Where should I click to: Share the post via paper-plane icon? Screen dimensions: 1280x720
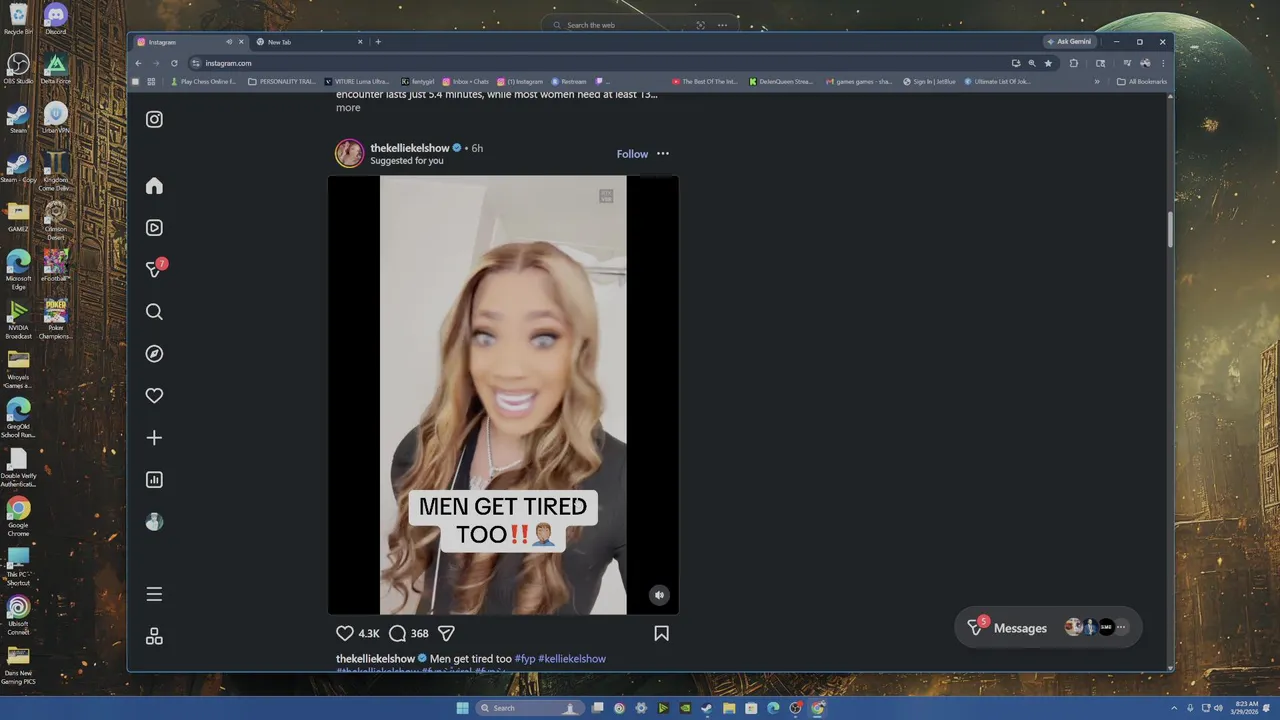(x=447, y=633)
